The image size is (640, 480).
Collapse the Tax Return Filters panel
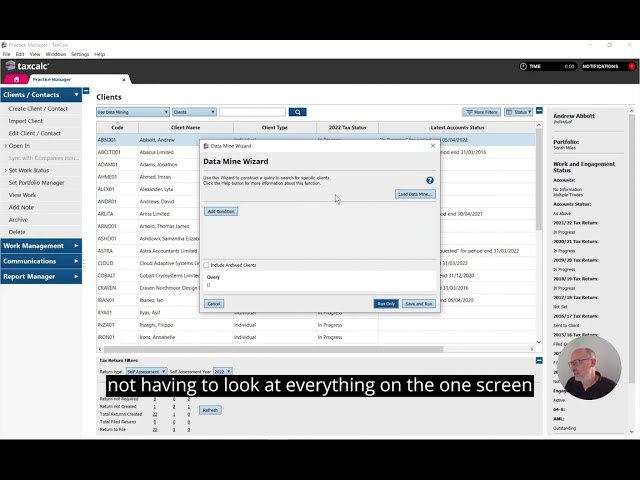click(x=539, y=360)
